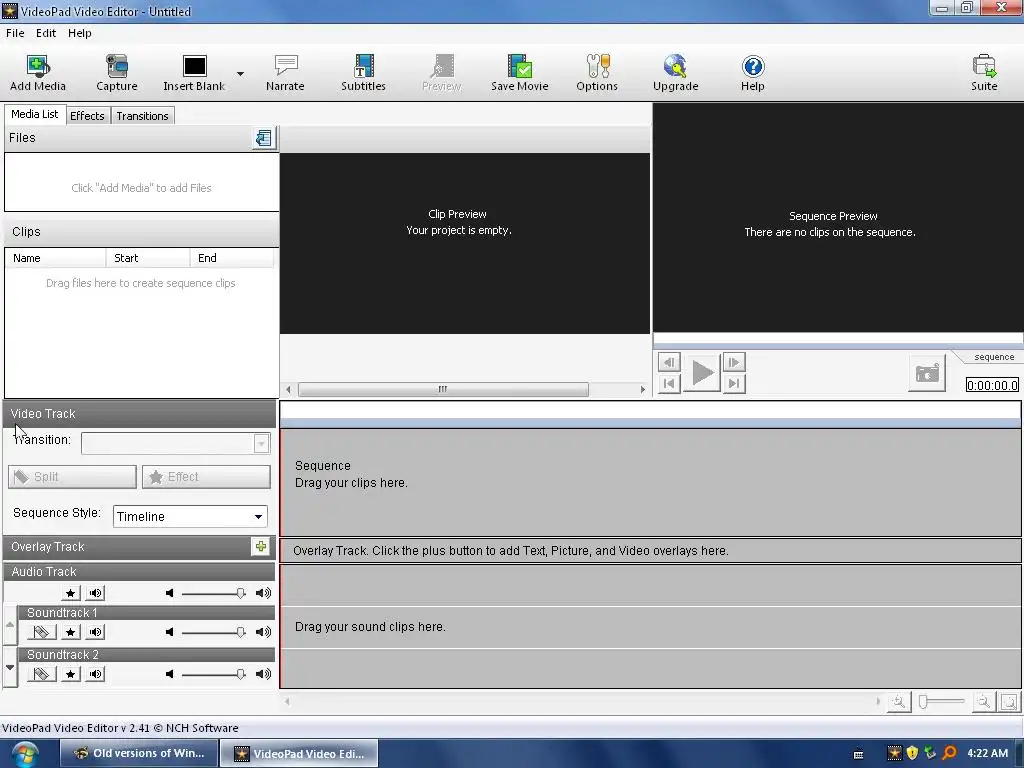The width and height of the screenshot is (1024, 768).
Task: Open the Help toolbar icon
Action: pos(752,72)
